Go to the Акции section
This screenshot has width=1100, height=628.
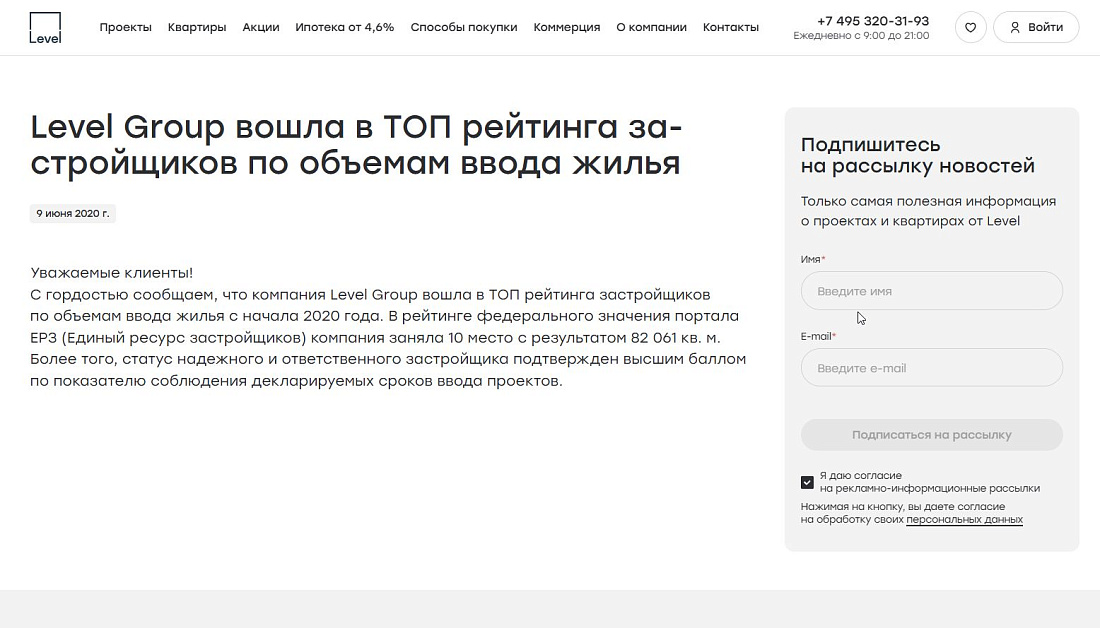point(261,27)
